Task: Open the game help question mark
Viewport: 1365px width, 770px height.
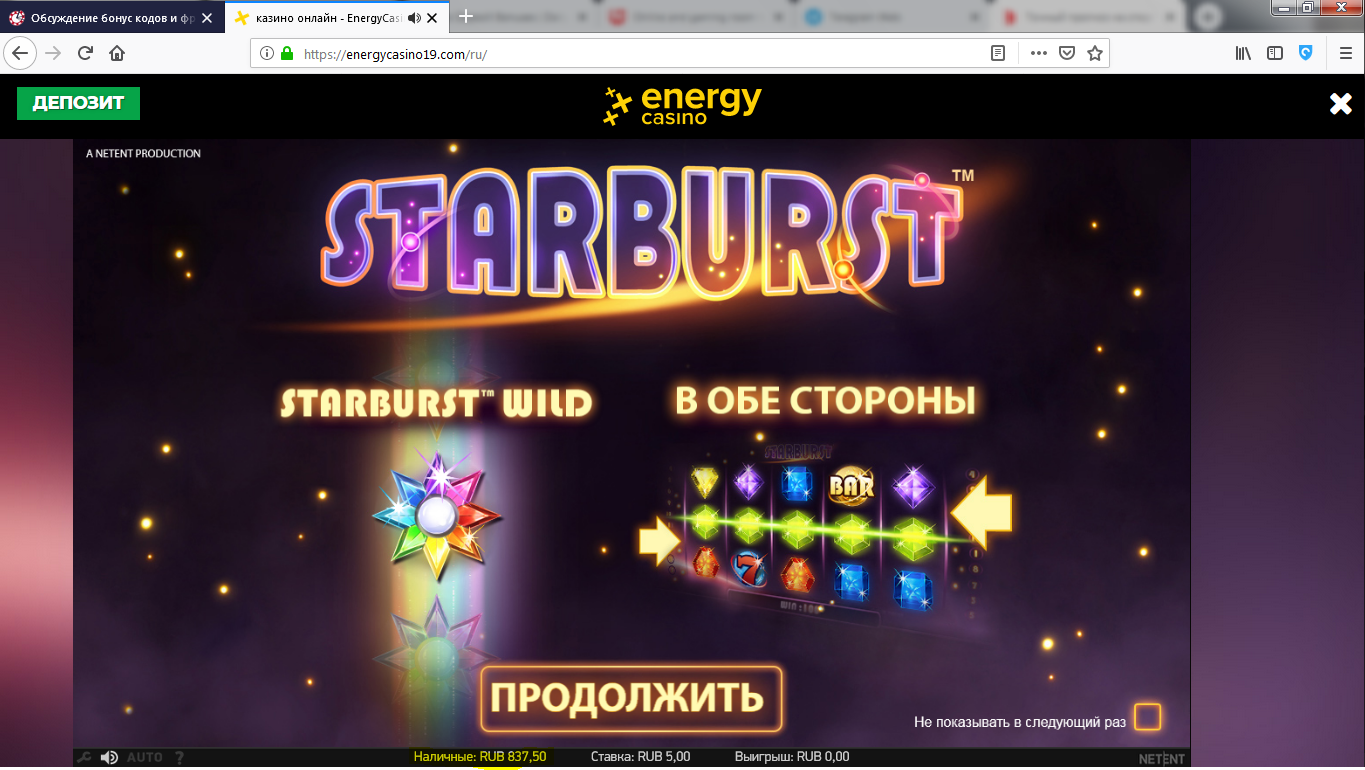Action: 180,757
